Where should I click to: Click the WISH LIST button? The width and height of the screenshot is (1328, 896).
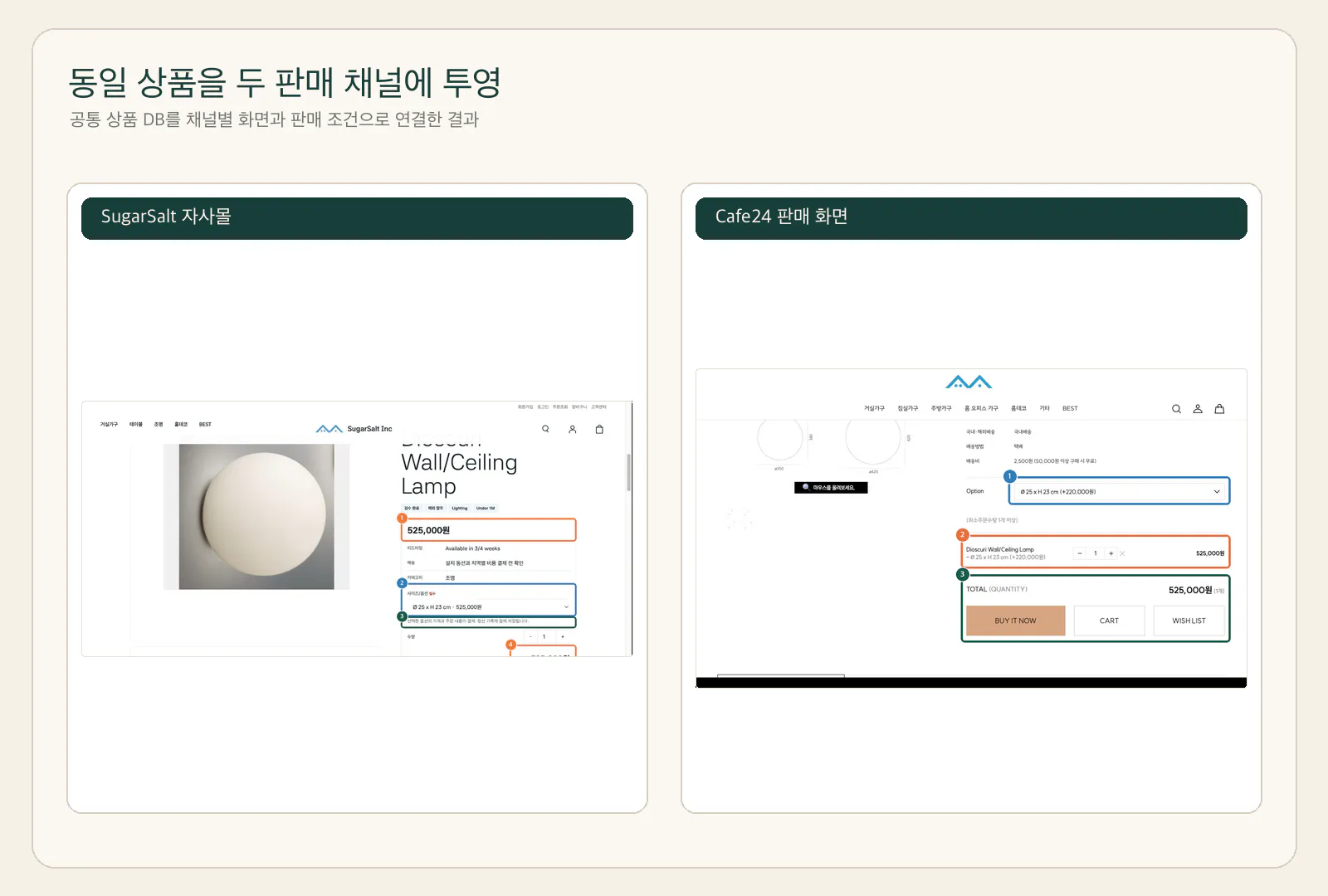tap(1189, 621)
